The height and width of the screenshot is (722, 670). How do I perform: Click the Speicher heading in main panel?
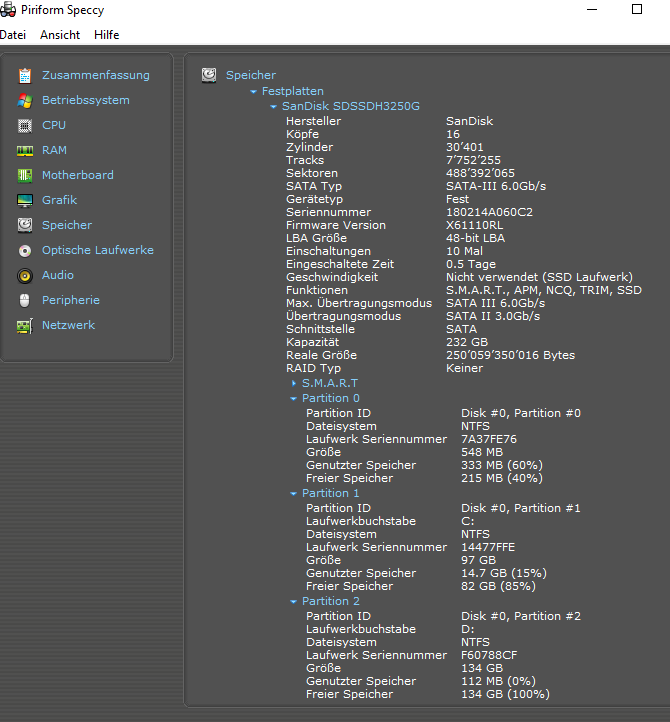[x=251, y=75]
